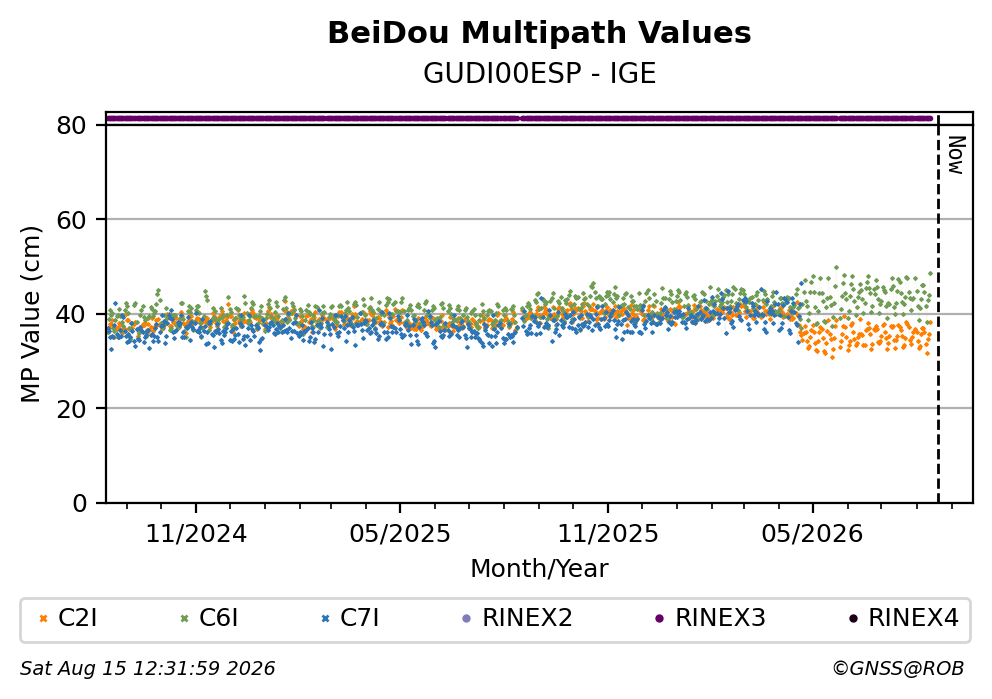Click the 0 y-axis tick label
This screenshot has width=992, height=699.
80,504
